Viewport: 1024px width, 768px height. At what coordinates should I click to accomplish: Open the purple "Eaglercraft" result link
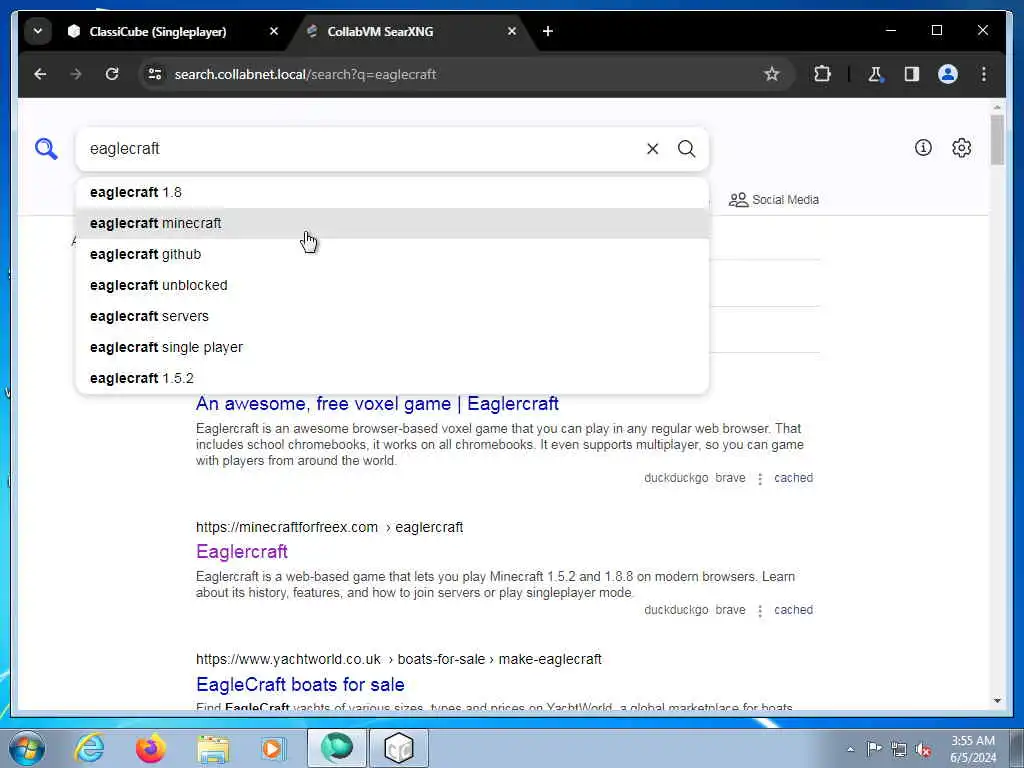click(242, 552)
